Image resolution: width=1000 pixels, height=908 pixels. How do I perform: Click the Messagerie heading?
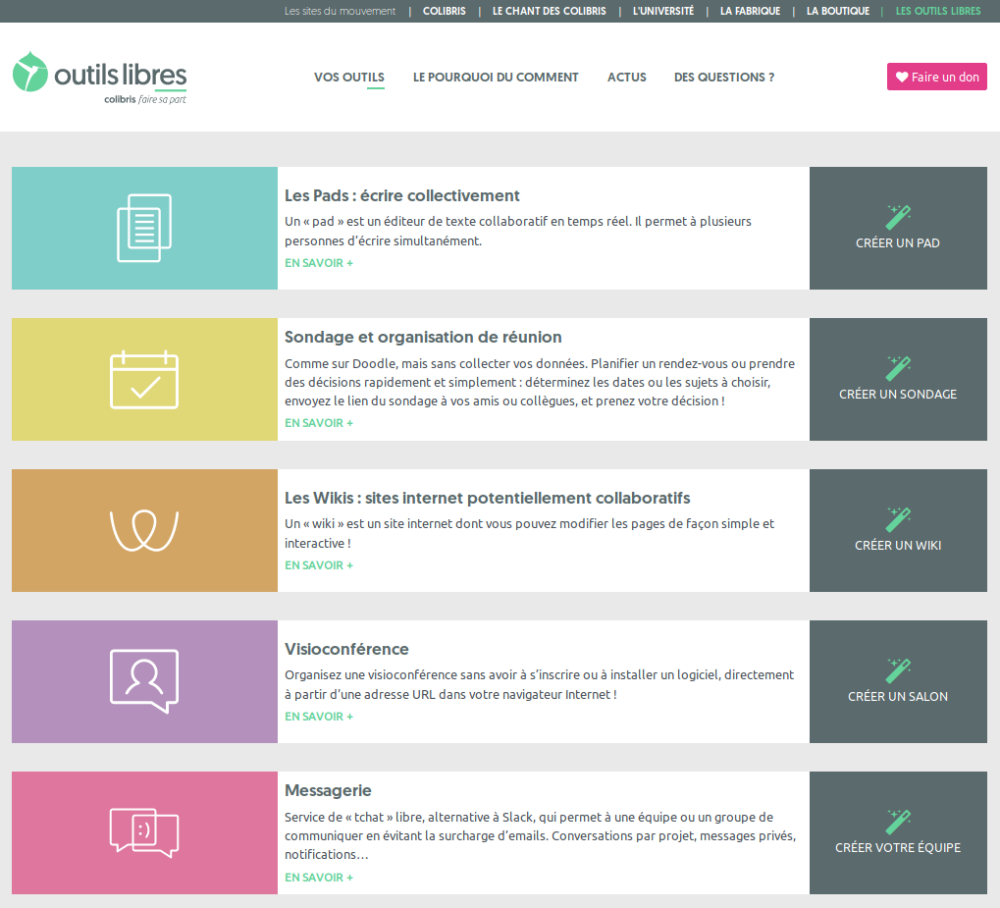pyautogui.click(x=328, y=791)
